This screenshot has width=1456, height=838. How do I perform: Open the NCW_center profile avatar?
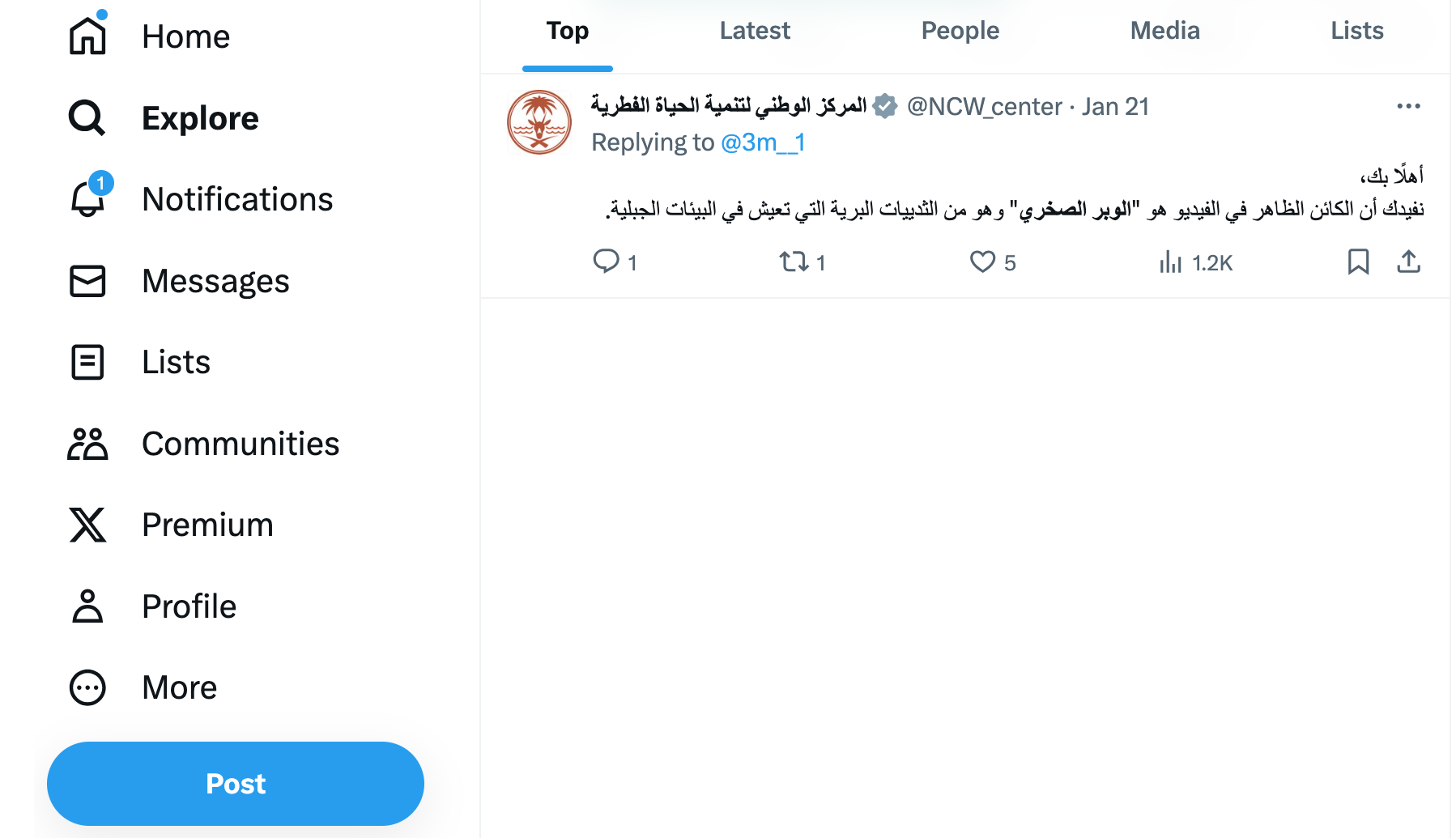click(539, 122)
